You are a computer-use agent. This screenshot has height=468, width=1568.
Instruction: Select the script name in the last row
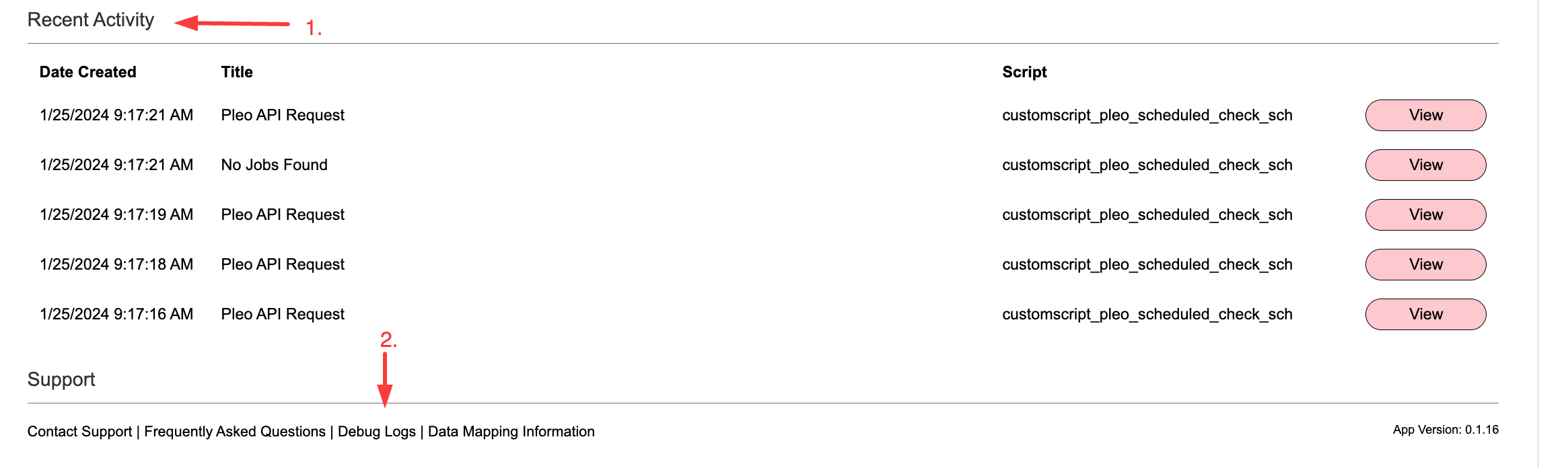1147,314
